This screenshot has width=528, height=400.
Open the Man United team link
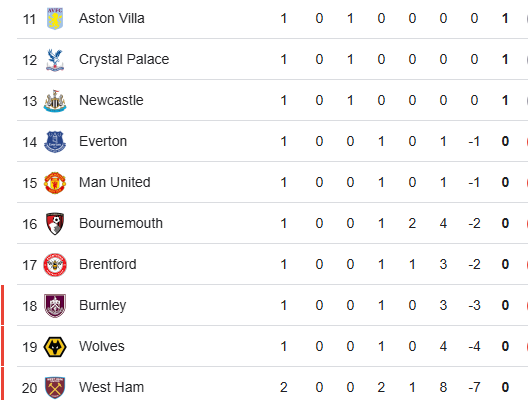point(115,182)
